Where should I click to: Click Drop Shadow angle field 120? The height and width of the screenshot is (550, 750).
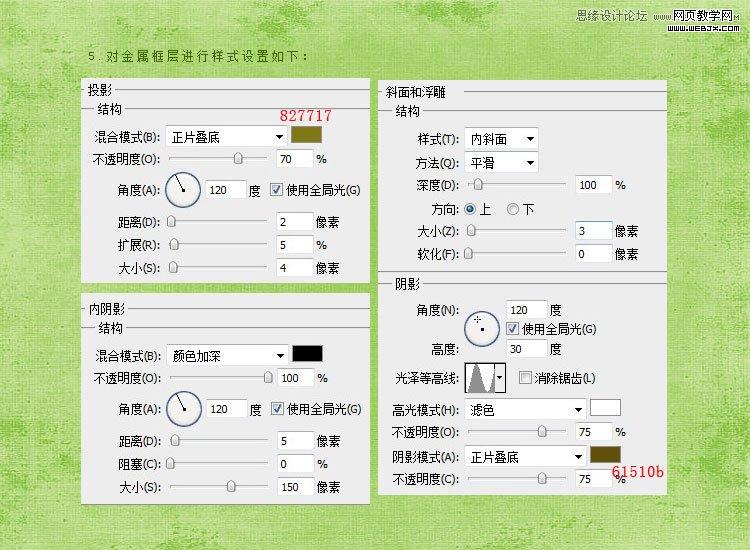(x=226, y=190)
